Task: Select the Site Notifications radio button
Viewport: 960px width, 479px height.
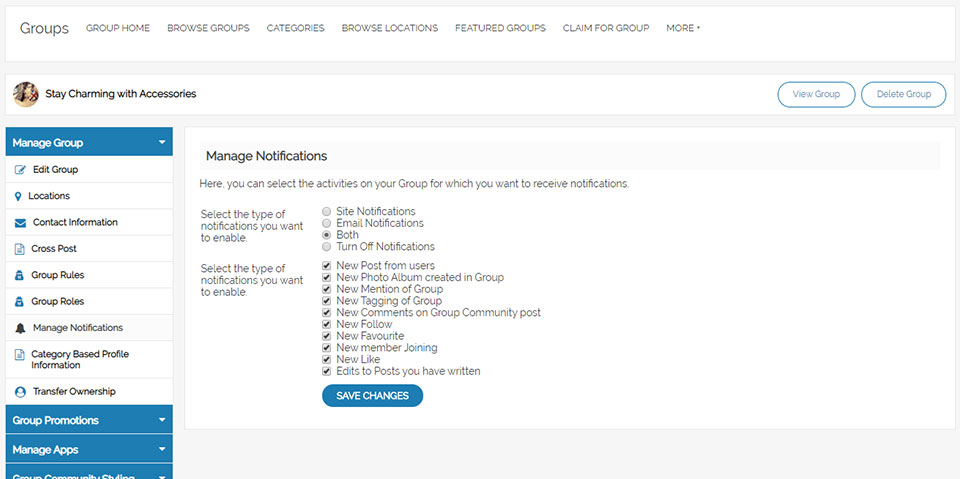Action: (327, 212)
